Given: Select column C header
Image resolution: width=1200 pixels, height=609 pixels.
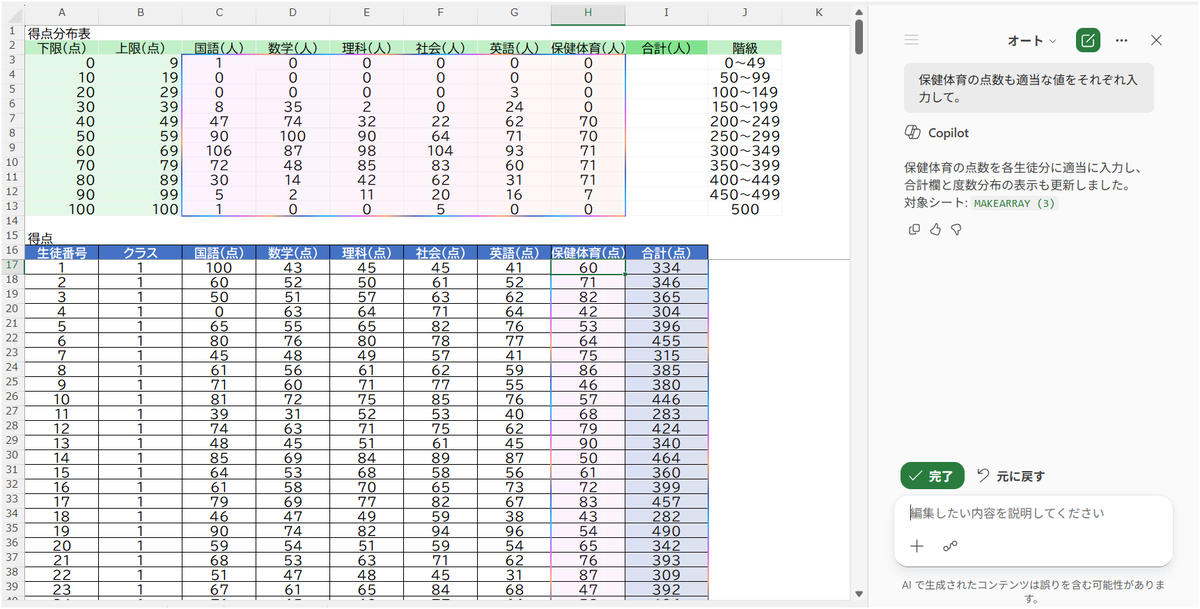Looking at the screenshot, I should point(218,12).
